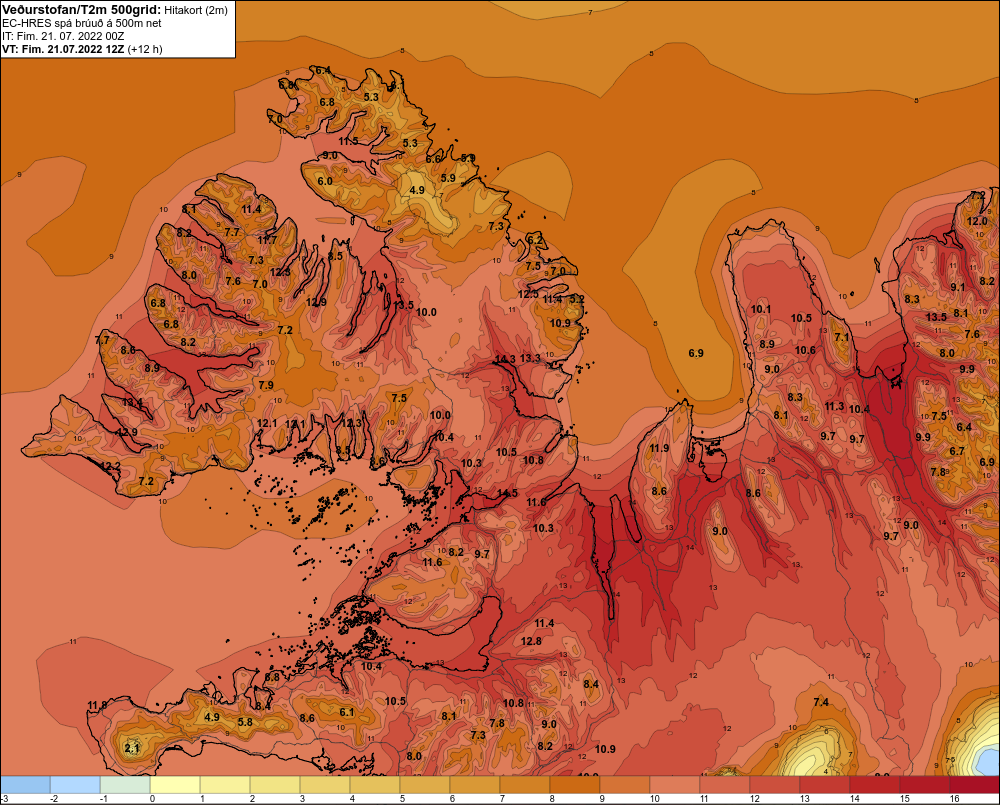Select the 10.6 temperature label
1000x805 pixels.
pyautogui.click(x=805, y=350)
